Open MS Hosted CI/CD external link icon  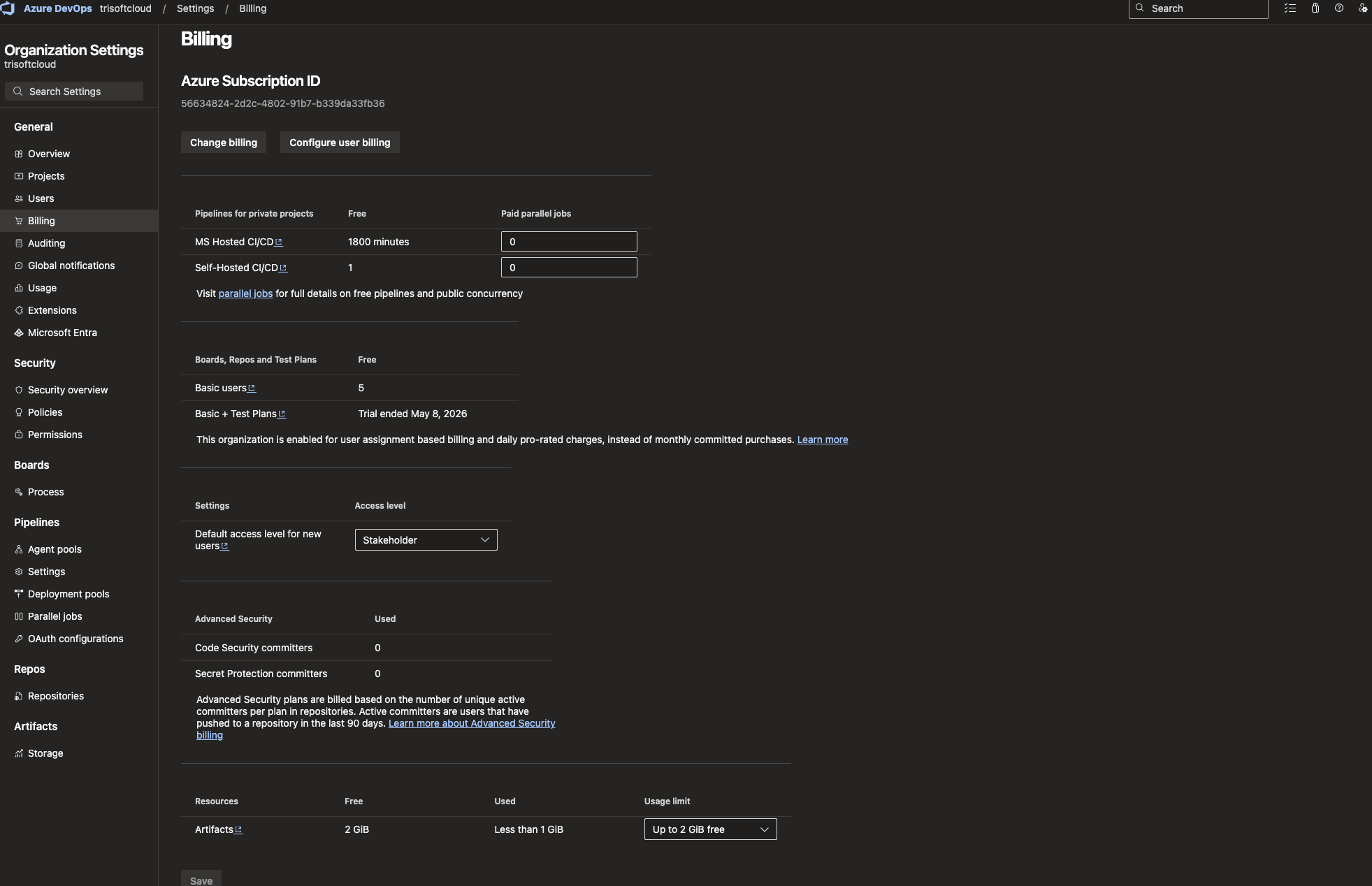[x=279, y=242]
